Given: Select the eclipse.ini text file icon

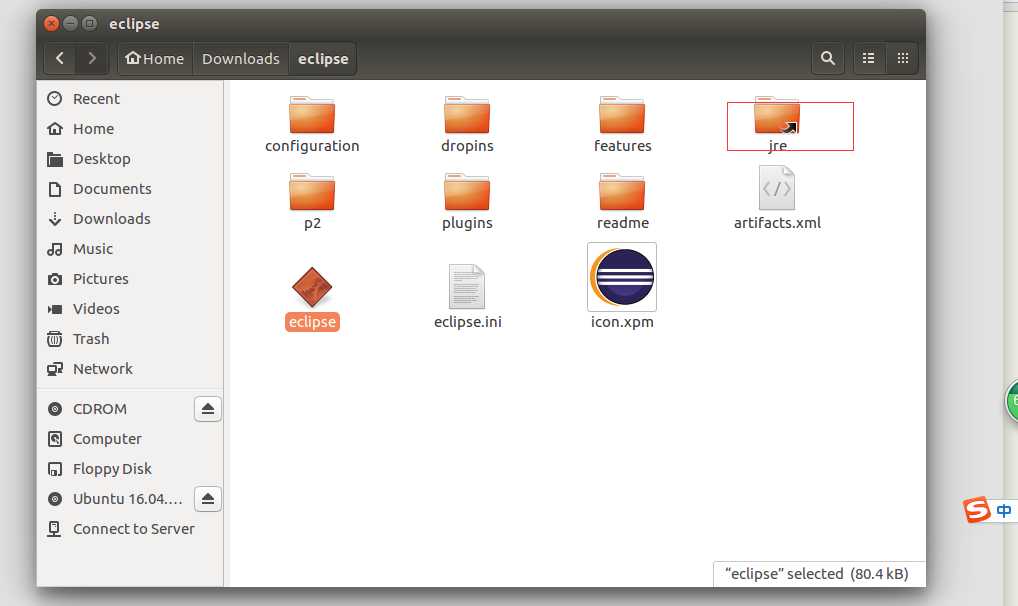Looking at the screenshot, I should click(467, 286).
